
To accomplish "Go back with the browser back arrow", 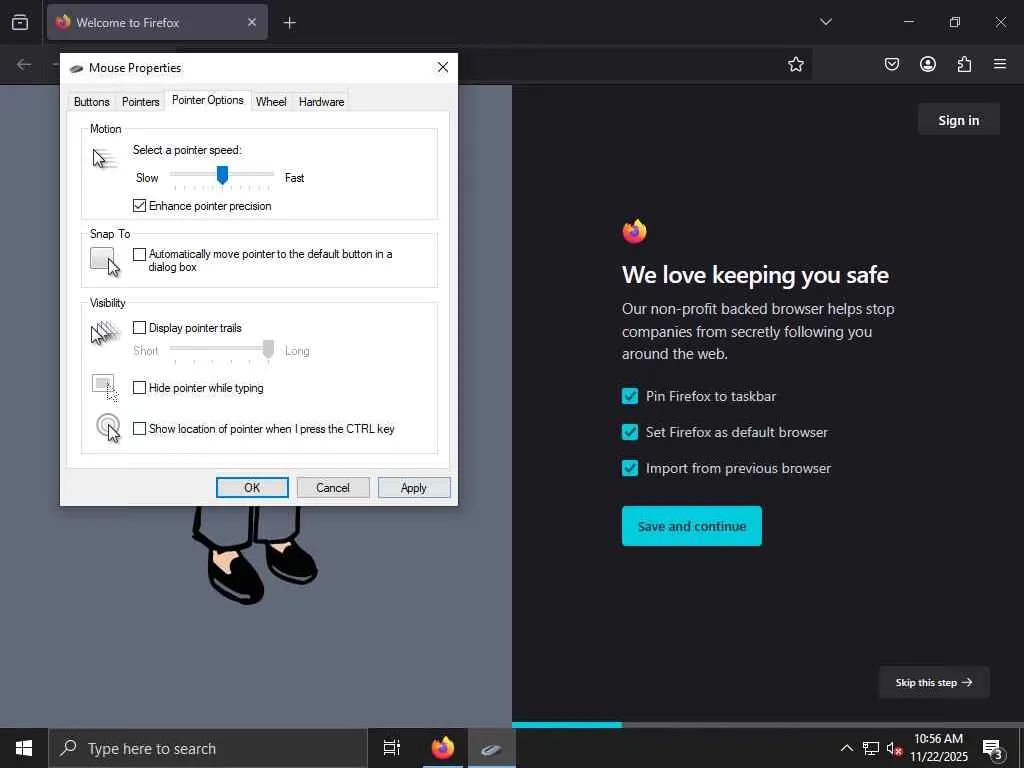I will pyautogui.click(x=24, y=64).
